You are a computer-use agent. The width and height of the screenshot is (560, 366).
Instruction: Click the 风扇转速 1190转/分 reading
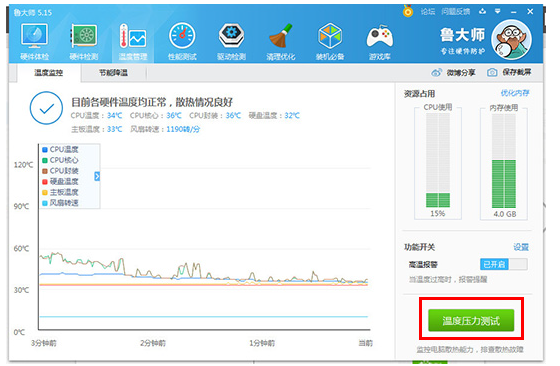pos(165,129)
